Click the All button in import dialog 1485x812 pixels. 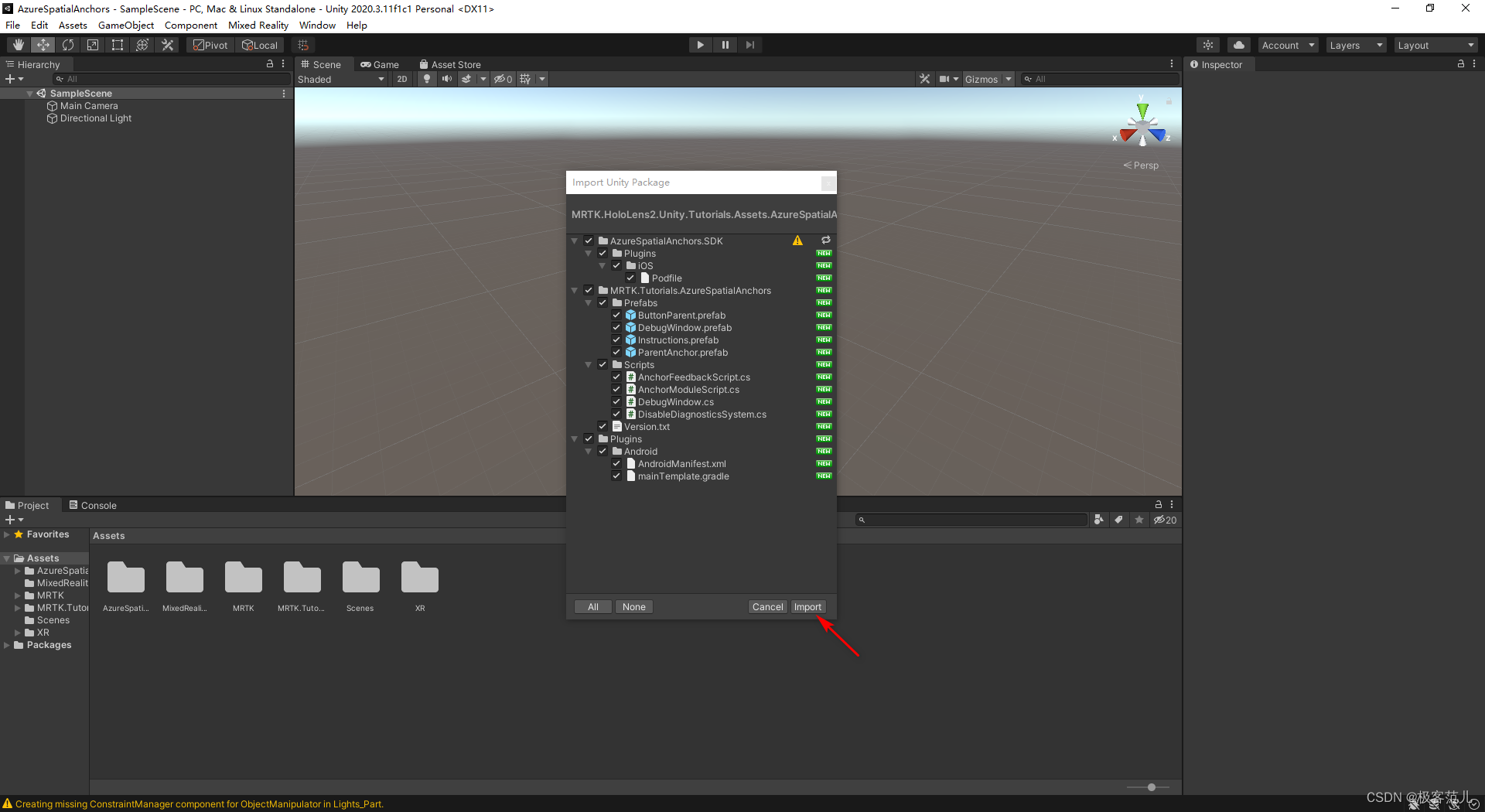(593, 607)
